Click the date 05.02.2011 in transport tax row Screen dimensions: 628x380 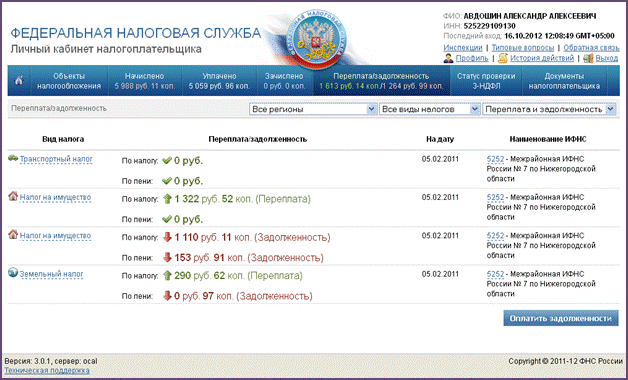[440, 159]
